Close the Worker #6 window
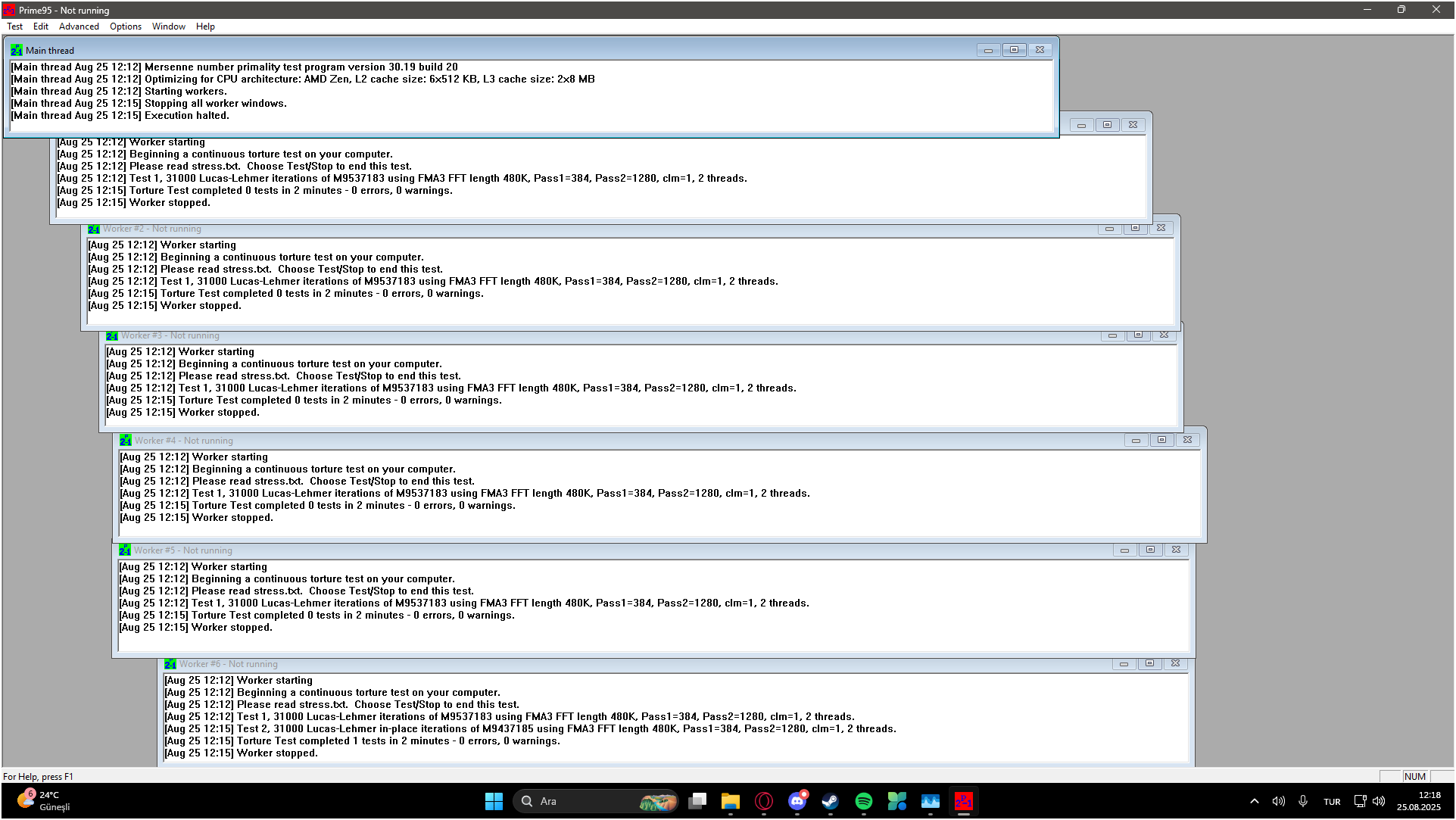This screenshot has width=1456, height=820. [x=1175, y=663]
